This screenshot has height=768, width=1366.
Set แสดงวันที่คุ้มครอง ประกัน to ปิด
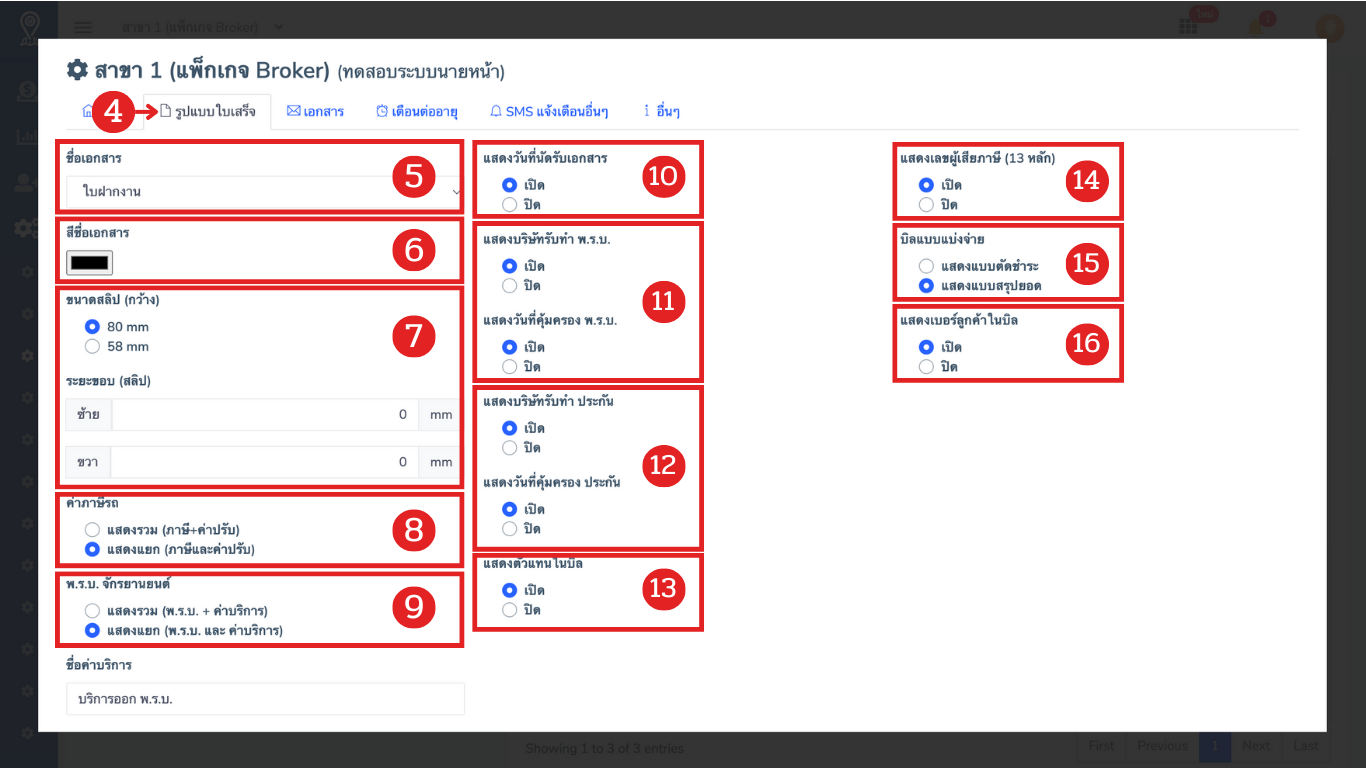pos(509,528)
